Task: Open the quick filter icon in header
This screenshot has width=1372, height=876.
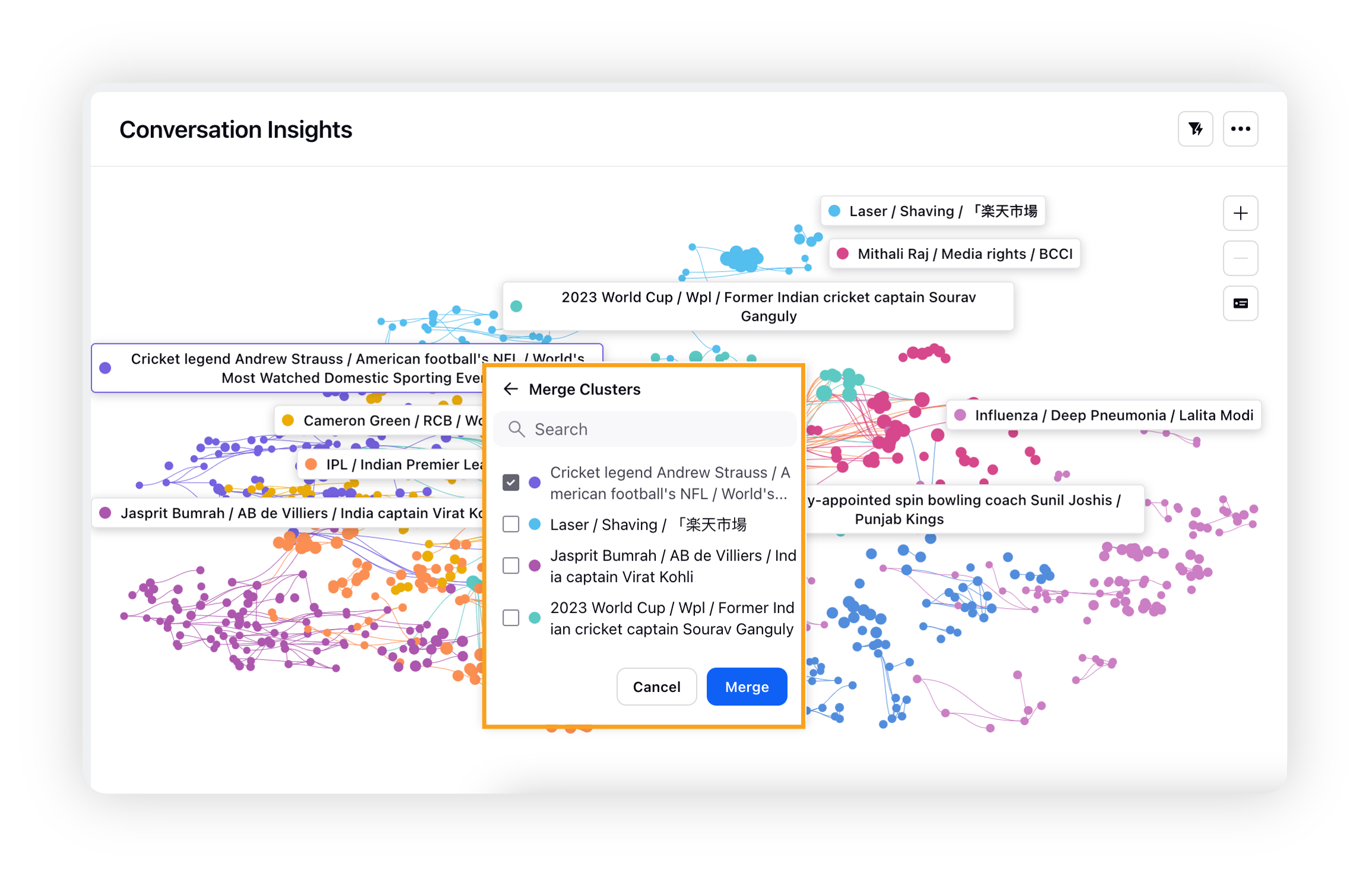Action: pos(1195,129)
